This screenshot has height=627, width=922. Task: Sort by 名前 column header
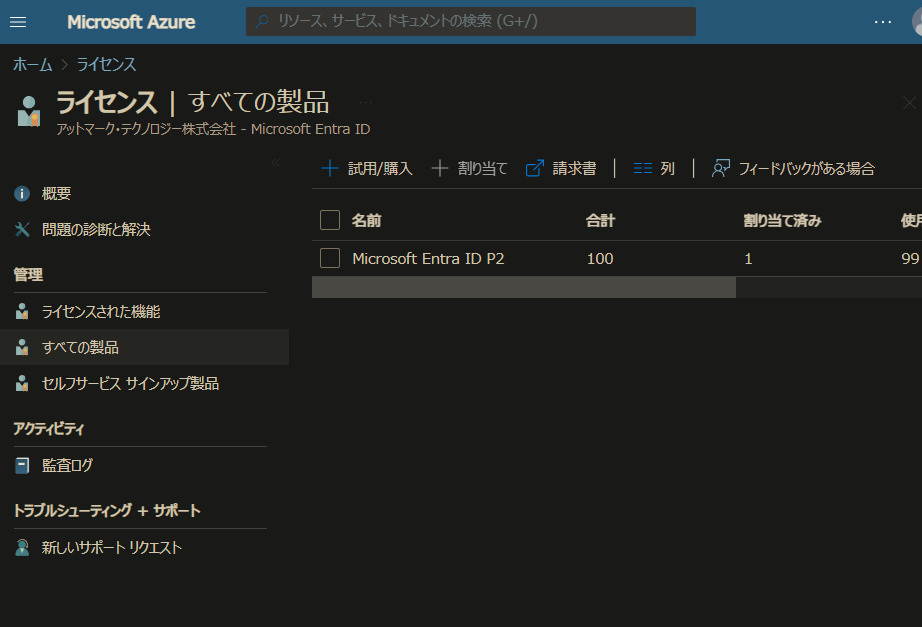point(366,221)
